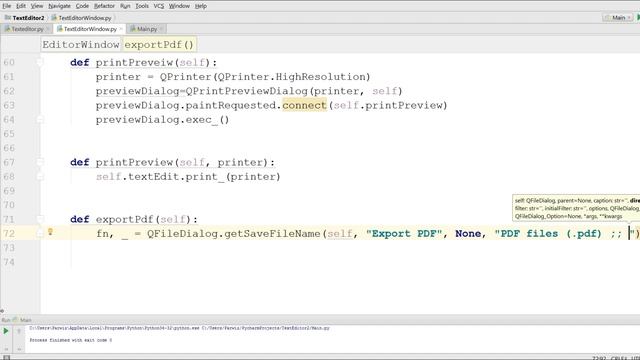Open the Window menu
This screenshot has height=360, width=640.
(x=179, y=6)
